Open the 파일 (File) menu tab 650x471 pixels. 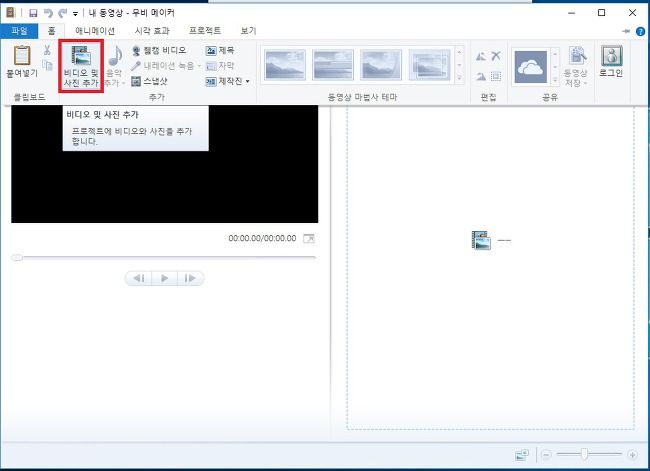point(19,31)
